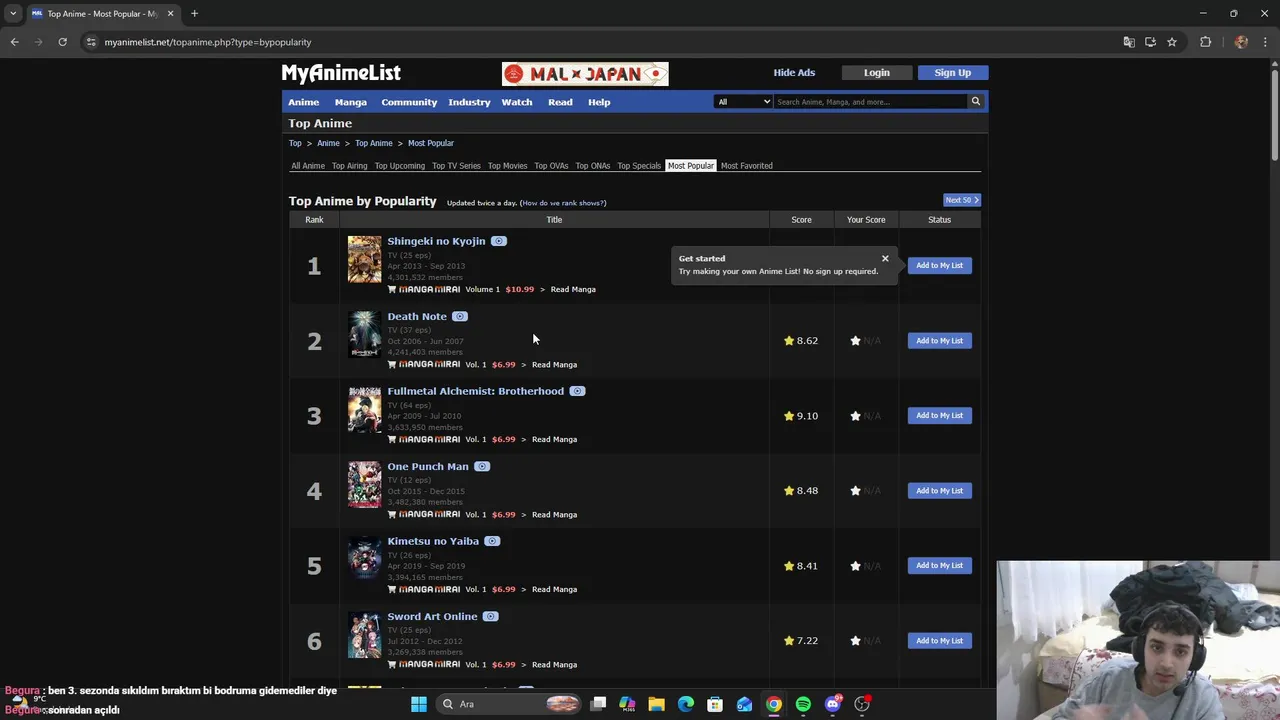The width and height of the screenshot is (1280, 720).
Task: Click the Your Score star for Sword Art Online
Action: pyautogui.click(x=855, y=641)
